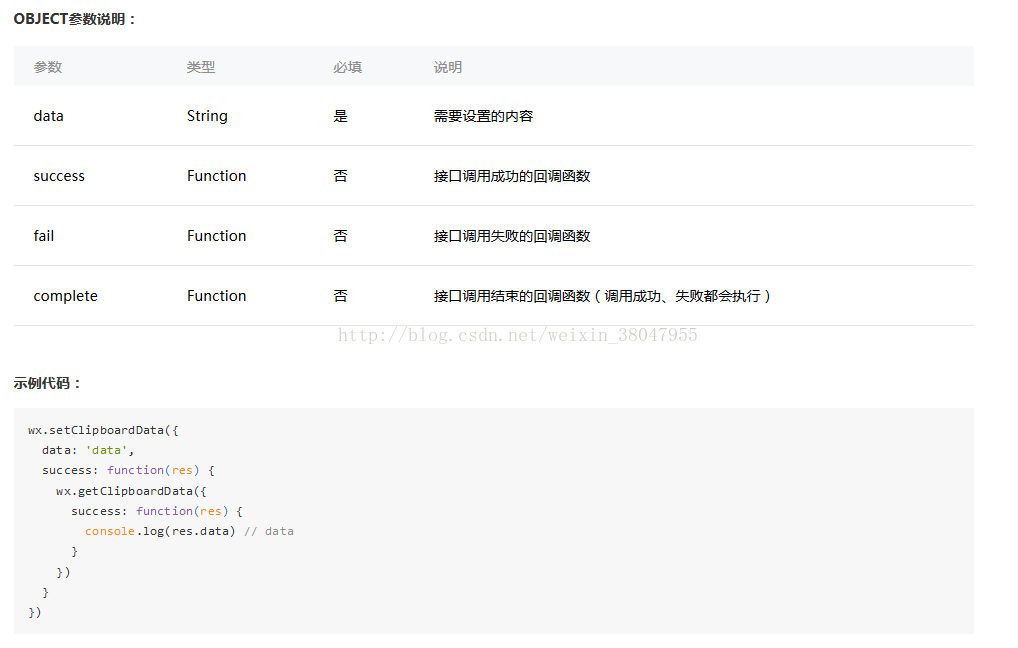Select the '说明' column header
Screen dimensions: 1018x648
point(448,67)
